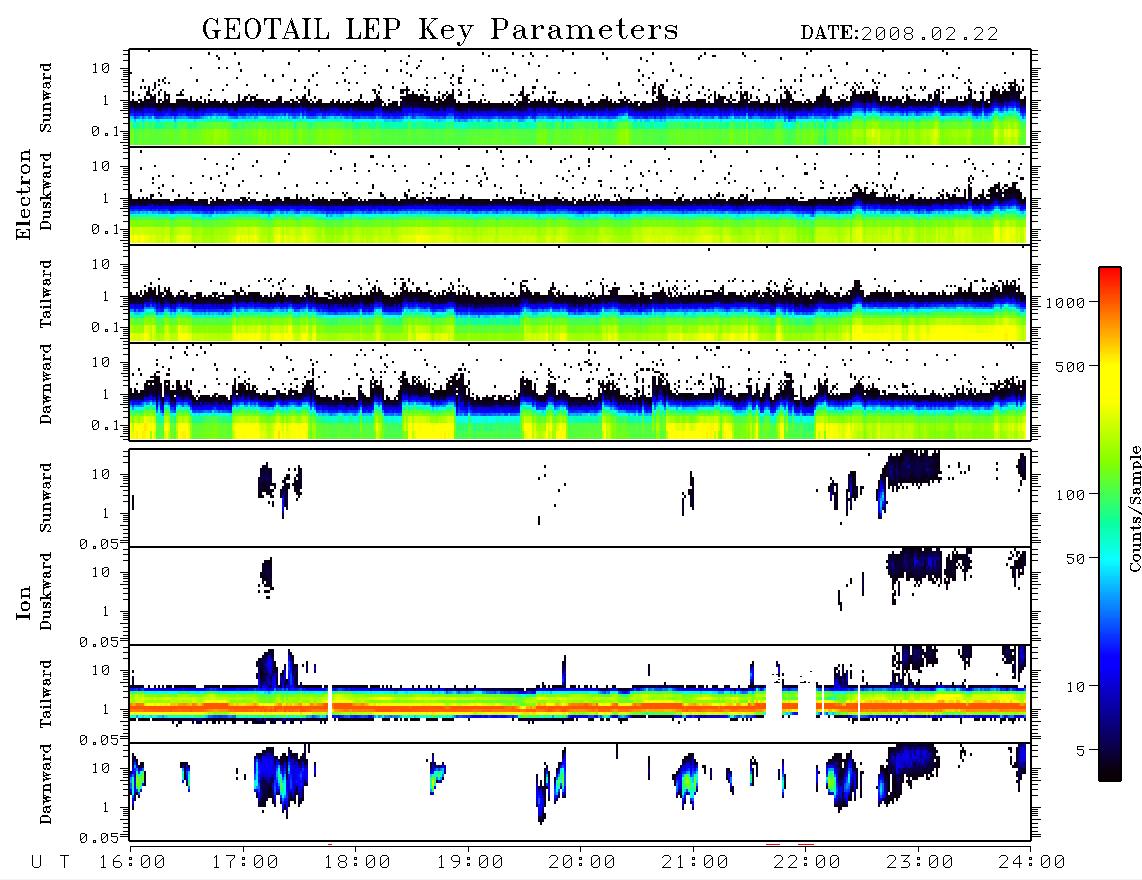Open the Electron Duskward spectrogram panel
The width and height of the screenshot is (1142, 880).
click(579, 195)
